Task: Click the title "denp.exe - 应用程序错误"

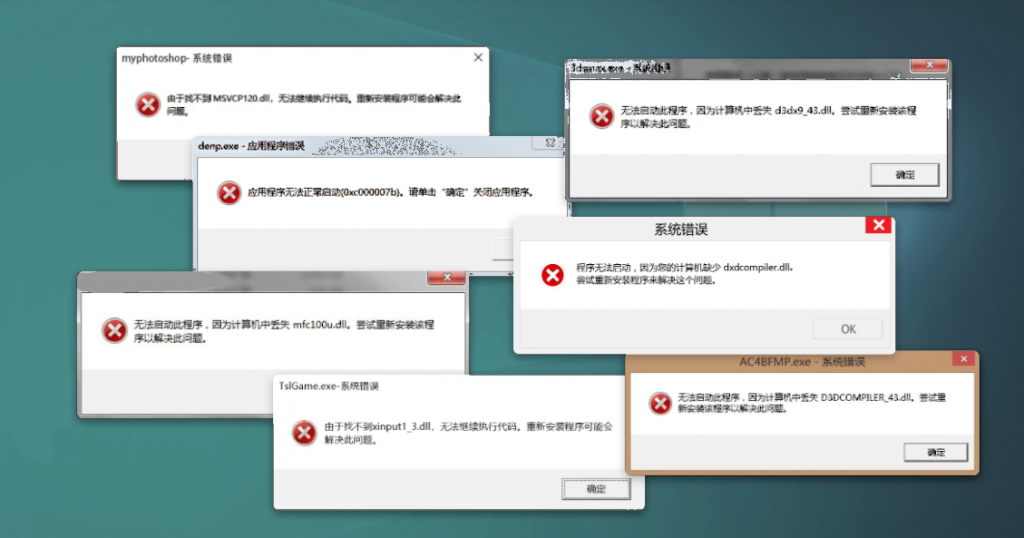Action: (251, 146)
